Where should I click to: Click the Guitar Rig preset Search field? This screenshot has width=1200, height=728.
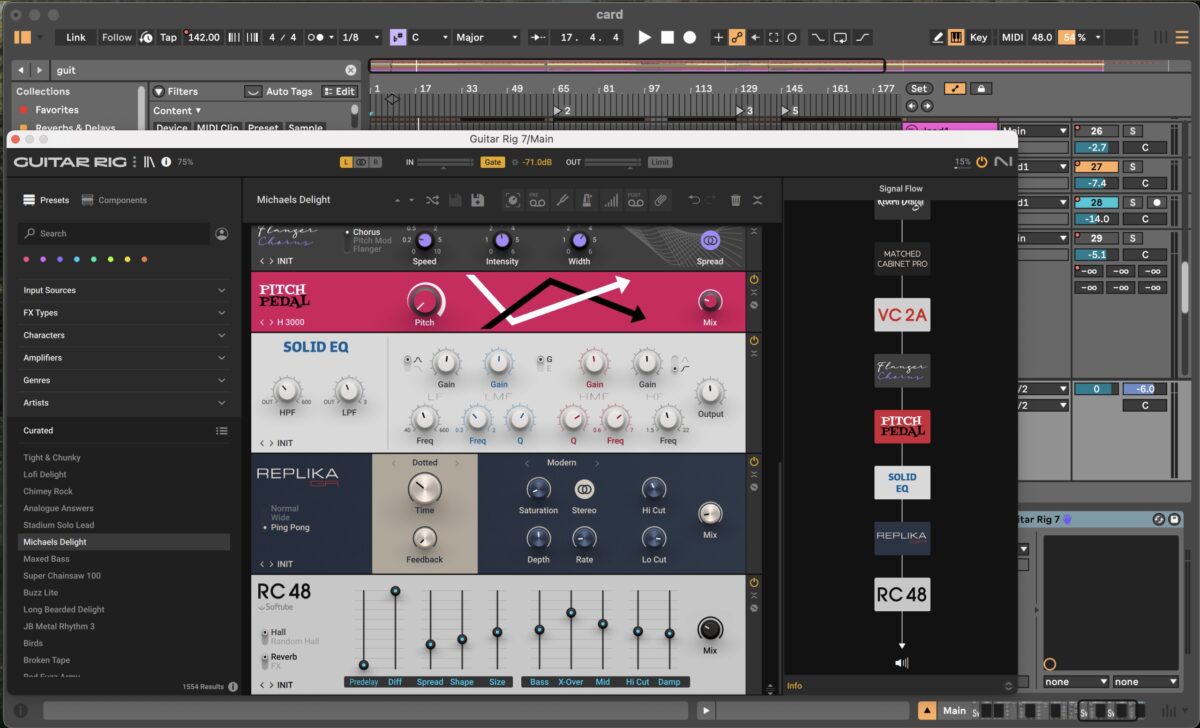point(114,233)
